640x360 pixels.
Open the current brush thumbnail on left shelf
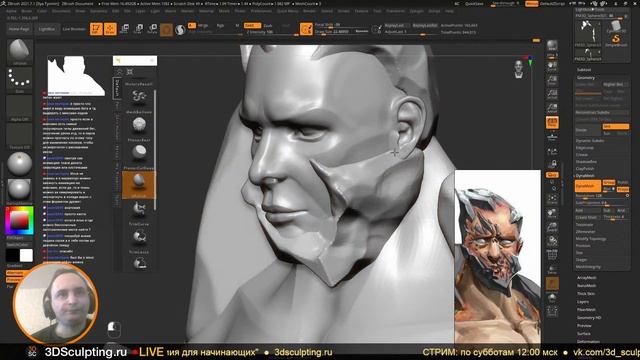pos(19,51)
